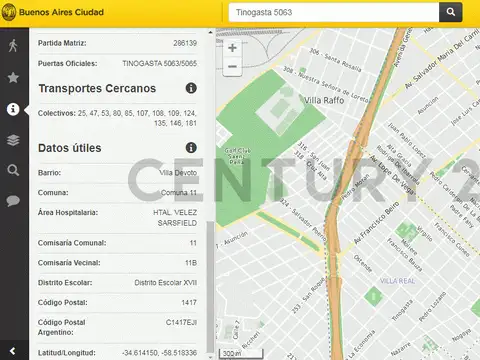
Task: Open the favorites star icon
Action: pyautogui.click(x=13, y=77)
